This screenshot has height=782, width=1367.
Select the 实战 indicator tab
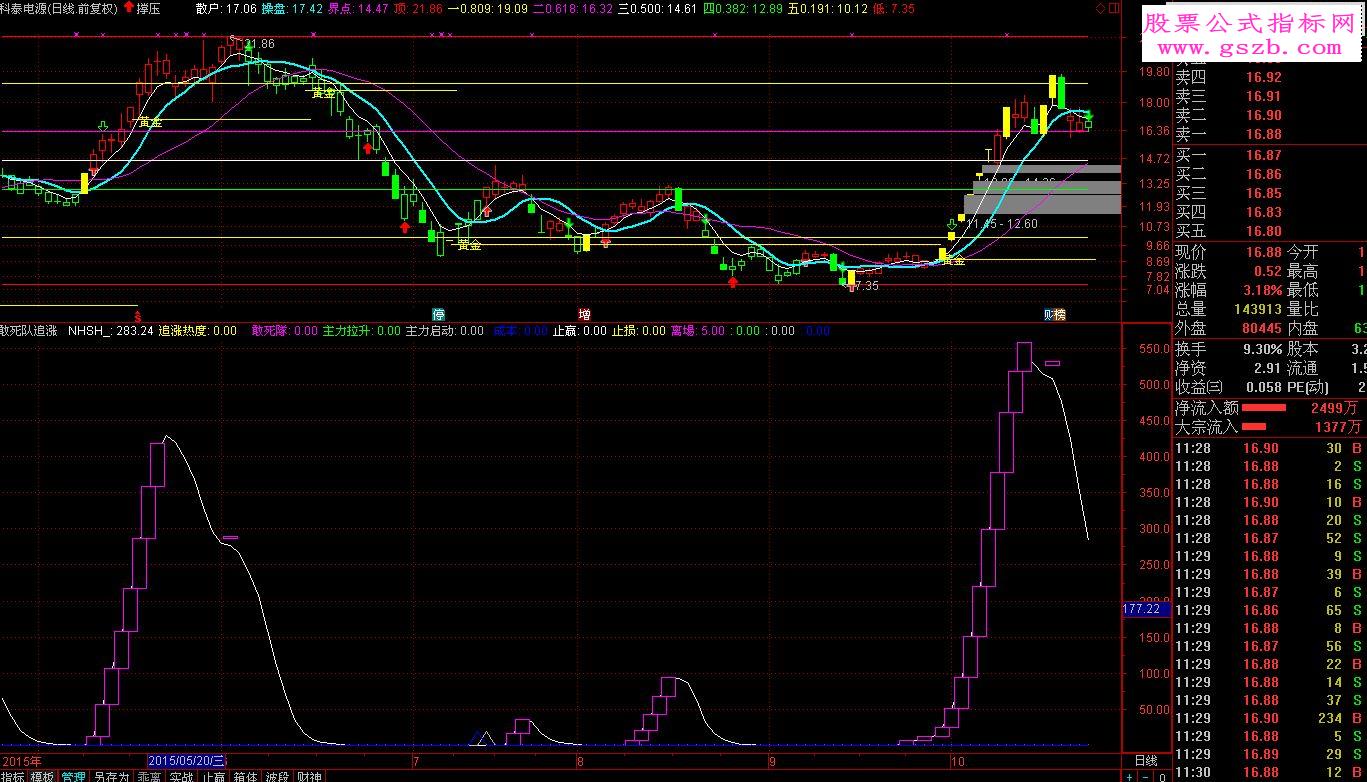pyautogui.click(x=181, y=776)
